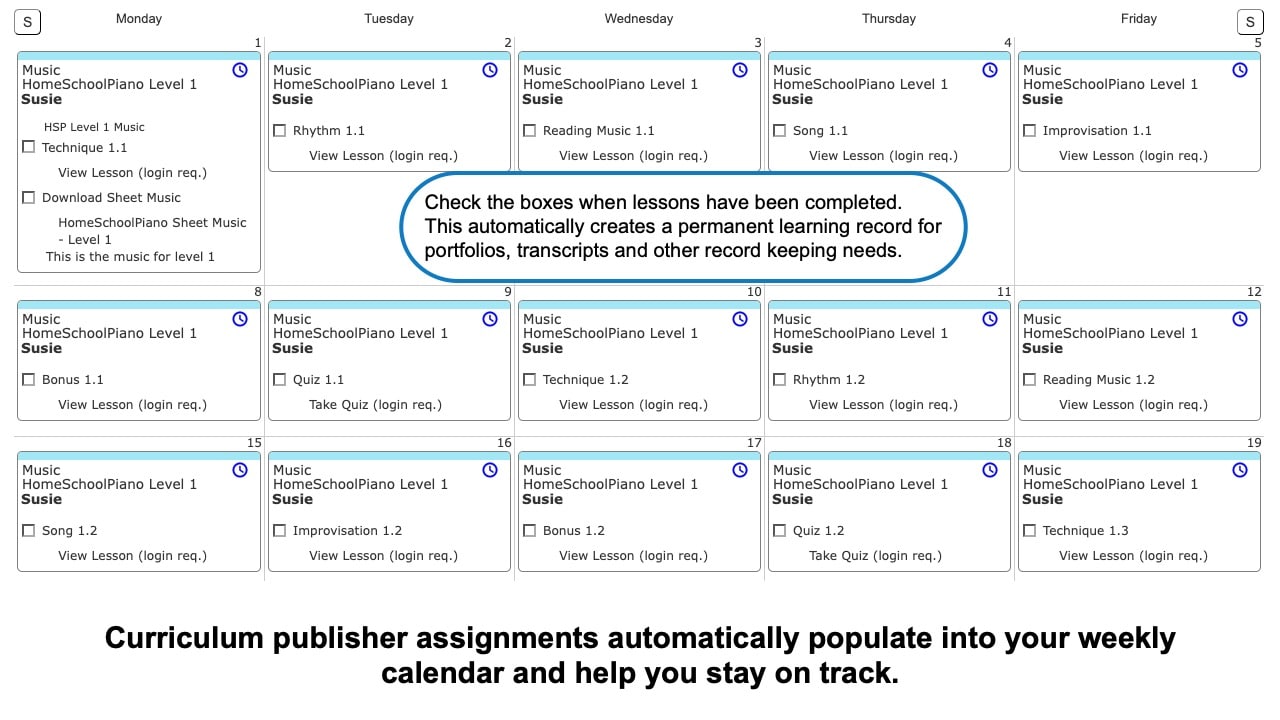Check the Download Sheet Music checkbox

click(29, 197)
